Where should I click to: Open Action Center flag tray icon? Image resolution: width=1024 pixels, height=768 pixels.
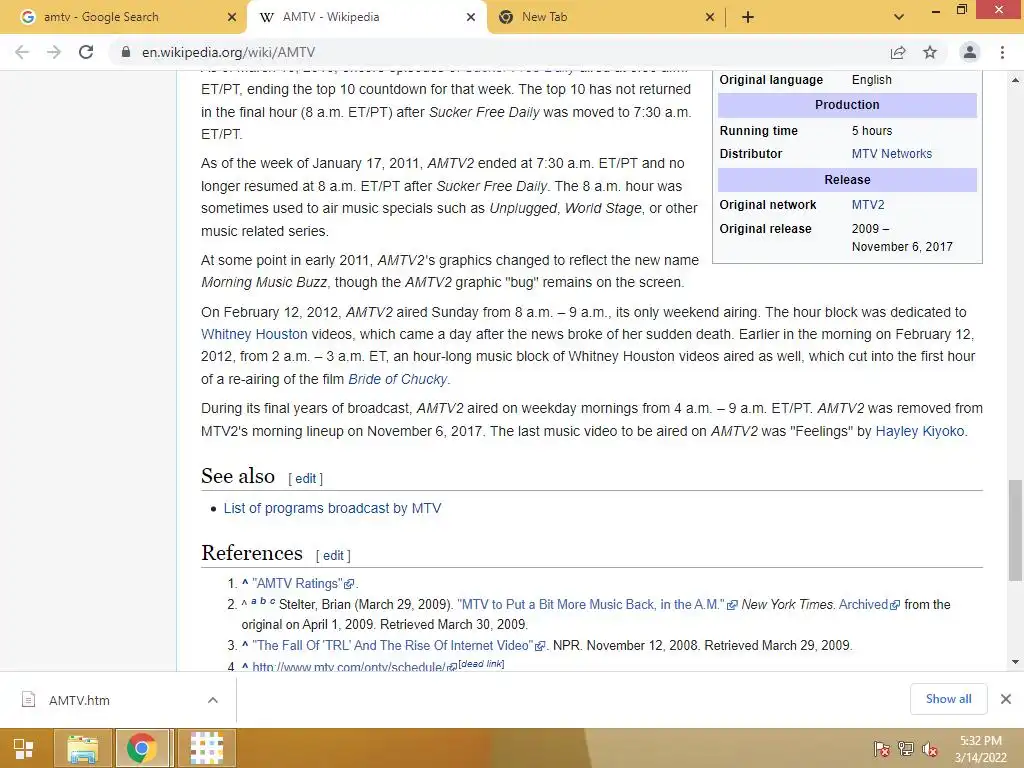click(881, 750)
